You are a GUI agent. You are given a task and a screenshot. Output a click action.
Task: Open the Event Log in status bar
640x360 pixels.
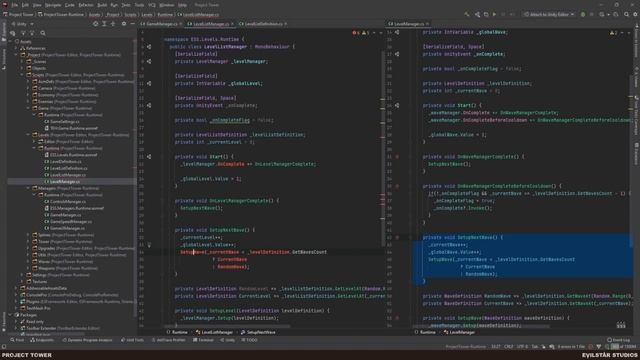coord(619,340)
